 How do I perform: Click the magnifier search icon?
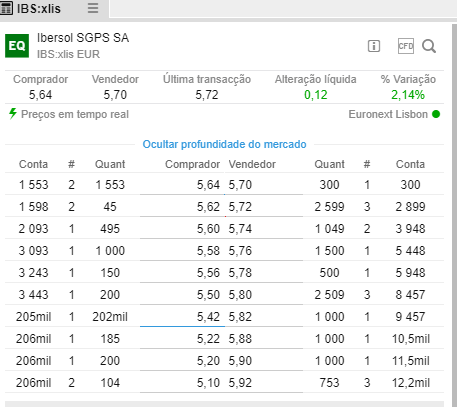429,46
